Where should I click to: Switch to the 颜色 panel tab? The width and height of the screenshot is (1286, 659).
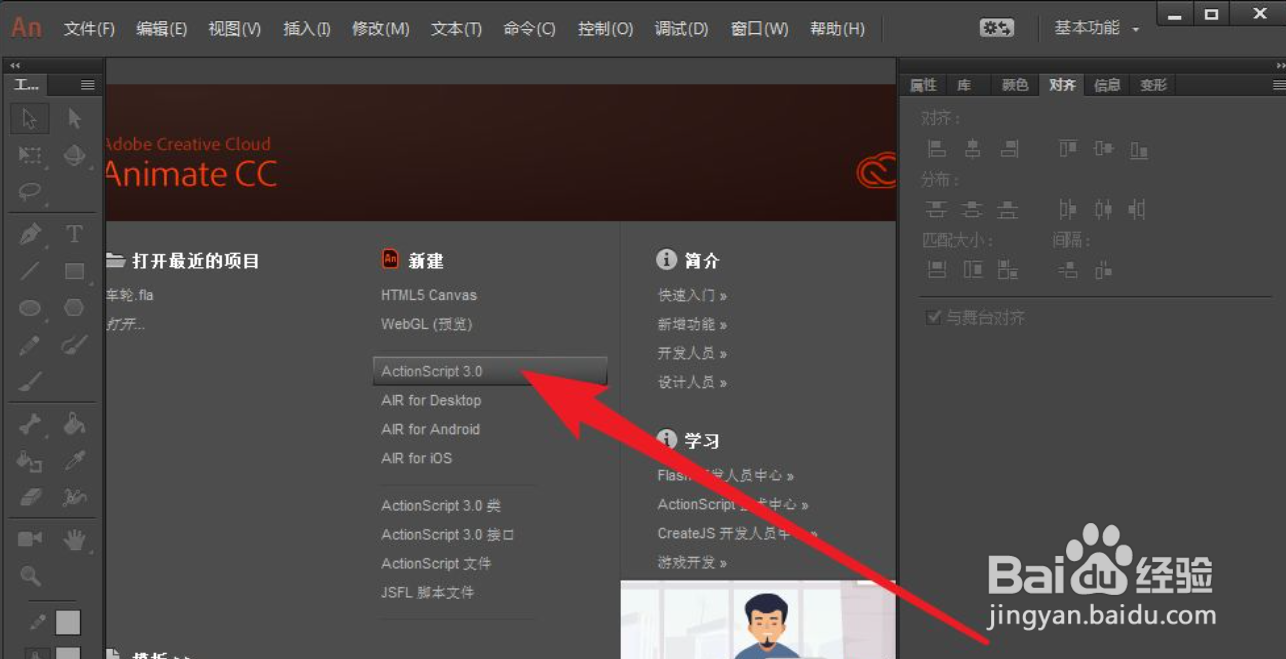click(1014, 85)
